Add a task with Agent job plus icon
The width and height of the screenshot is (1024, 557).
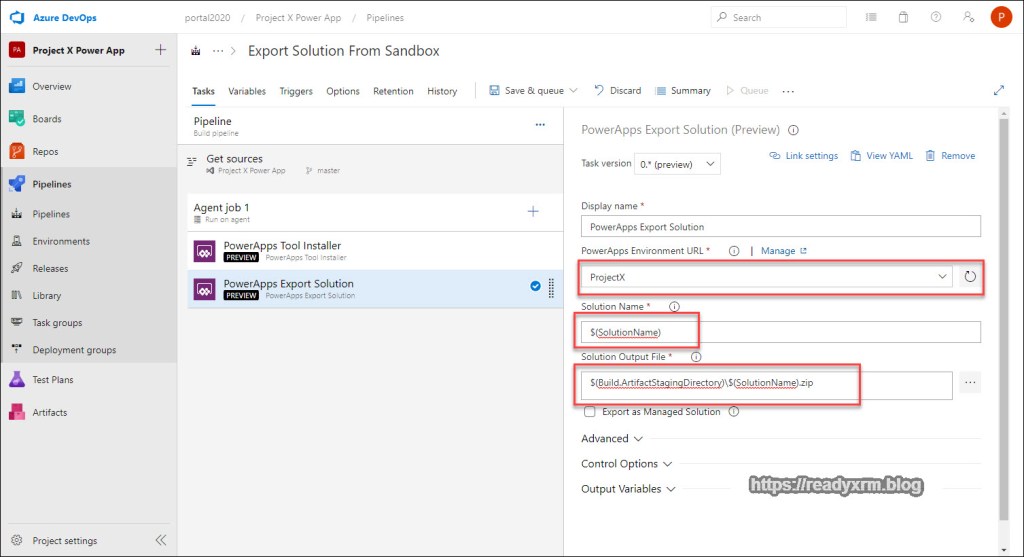pyautogui.click(x=533, y=211)
